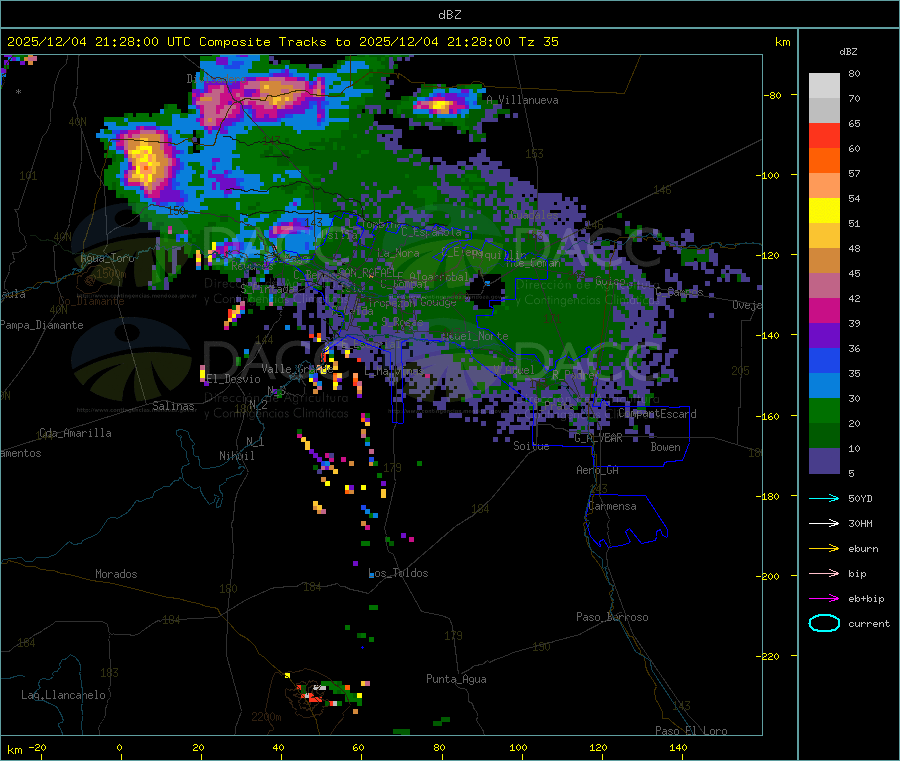Click the 'Lag.Llancanelo' map label
900x761 pixels.
64,695
